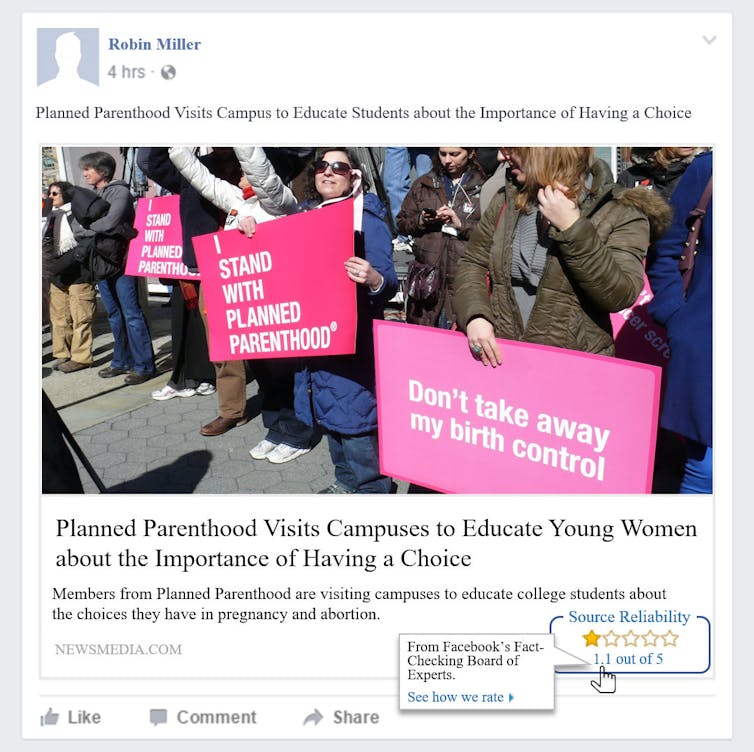Open Robin Miller's profile name link
The height and width of the screenshot is (752, 754).
(x=154, y=44)
